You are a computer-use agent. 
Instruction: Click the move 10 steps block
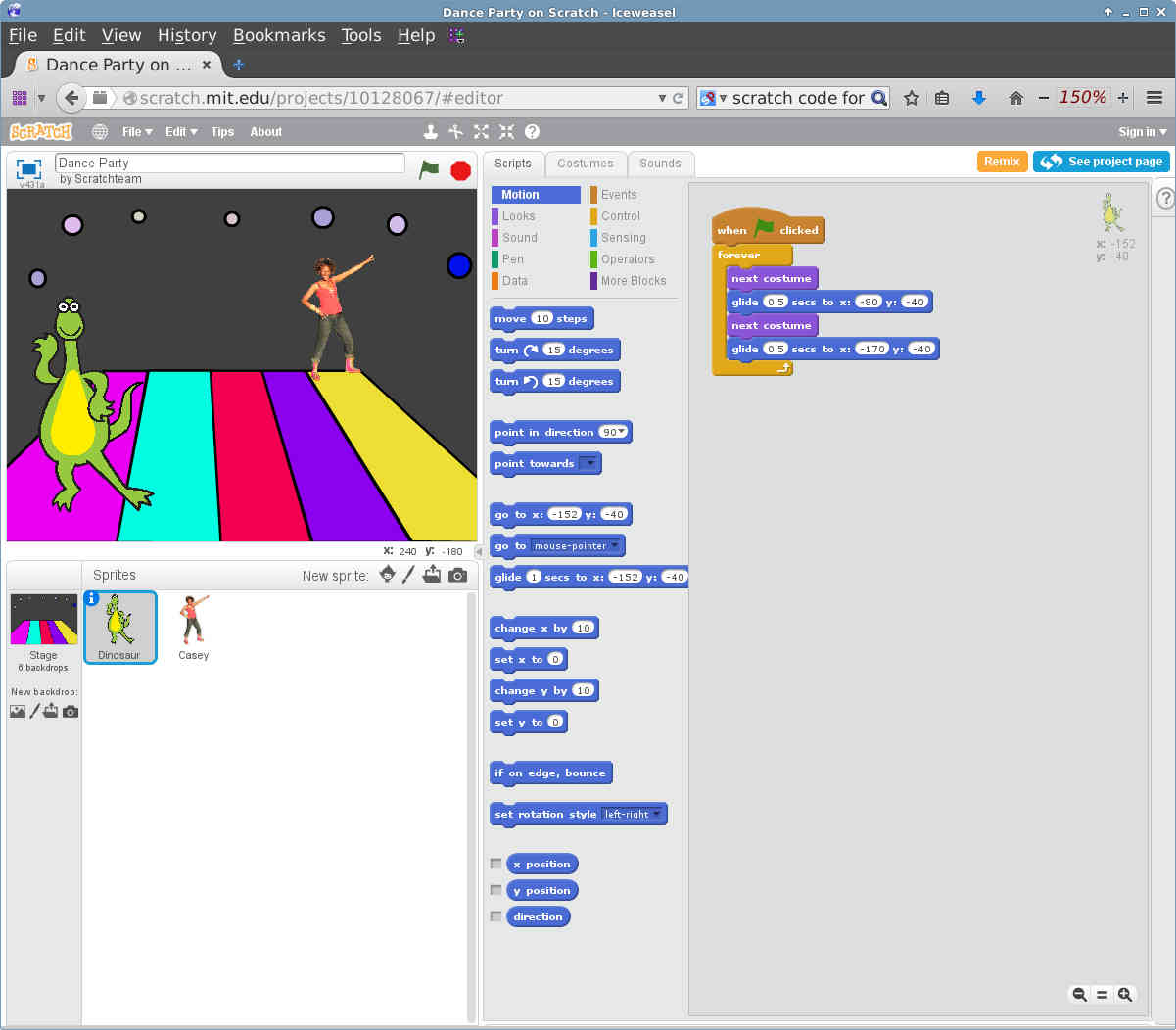coord(541,318)
